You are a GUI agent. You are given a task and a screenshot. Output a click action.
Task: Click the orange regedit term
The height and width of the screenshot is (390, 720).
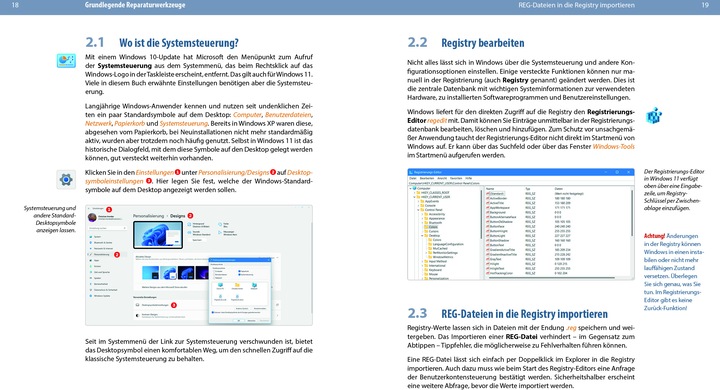click(437, 120)
